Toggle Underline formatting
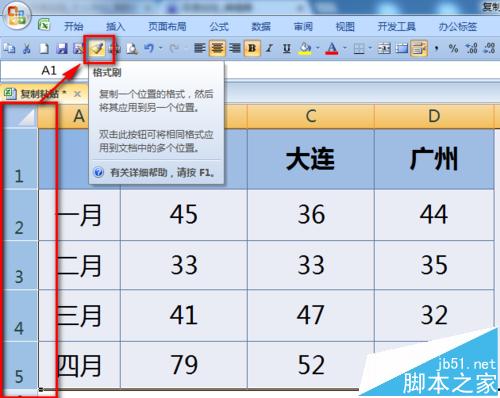This screenshot has width=500, height=398. (x=287, y=49)
